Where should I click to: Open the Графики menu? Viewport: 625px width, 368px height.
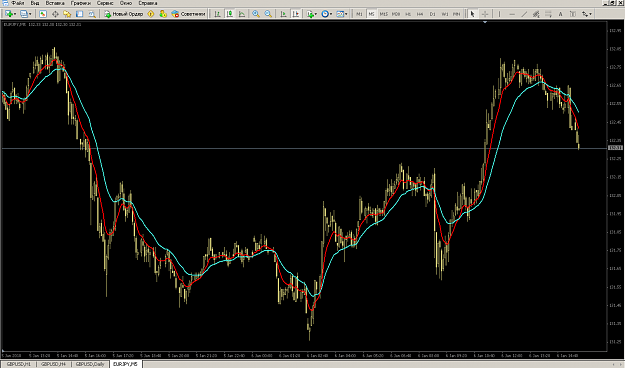pos(81,3)
